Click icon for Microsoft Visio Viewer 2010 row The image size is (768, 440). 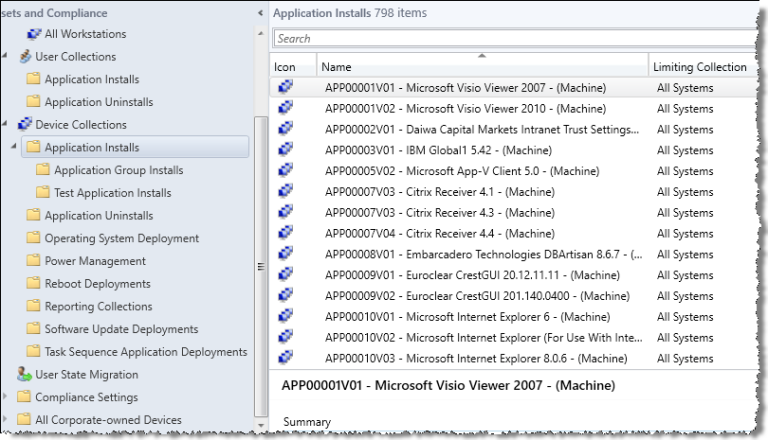click(x=285, y=109)
